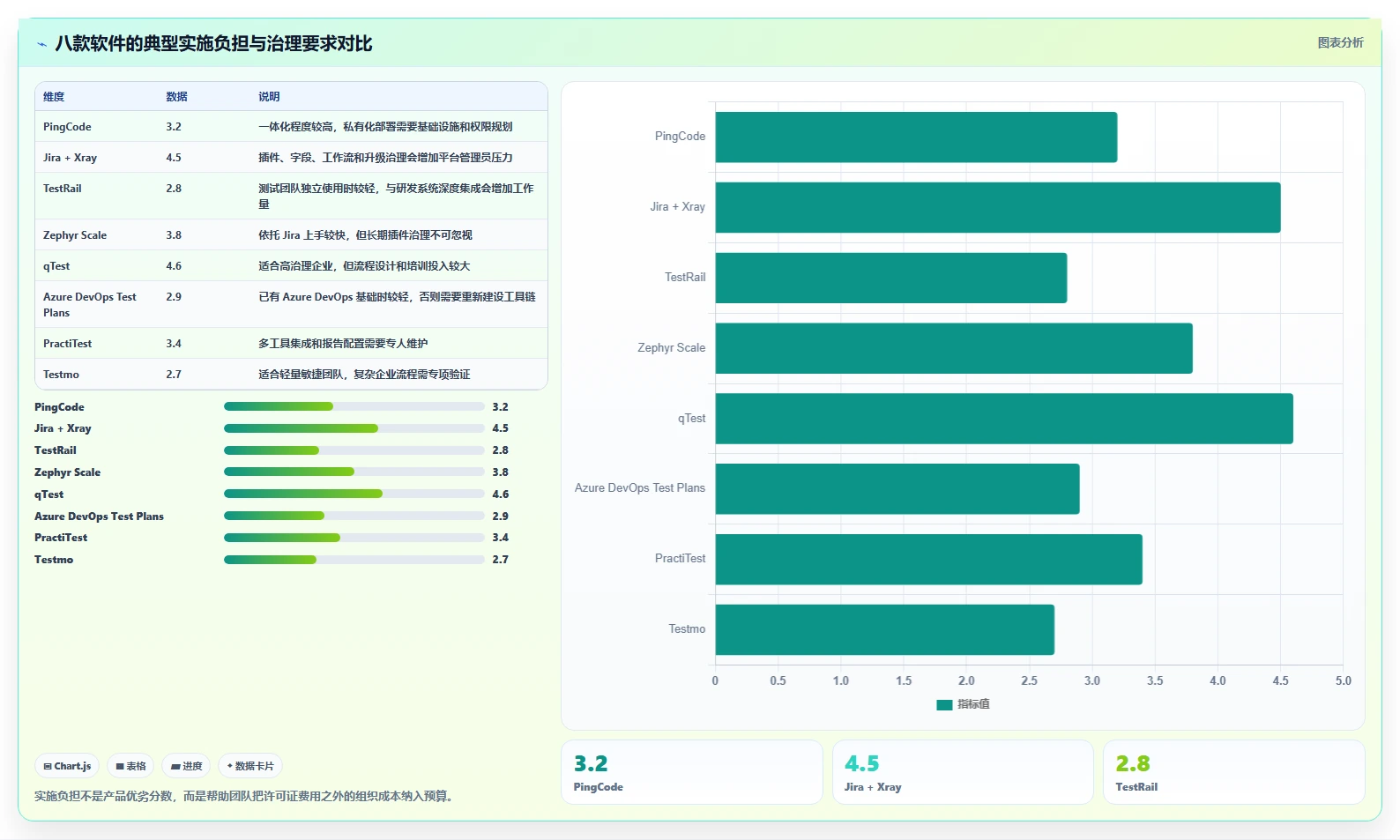Click the Jira + Xray progress bar
This screenshot has height=840, width=1400.
[354, 428]
